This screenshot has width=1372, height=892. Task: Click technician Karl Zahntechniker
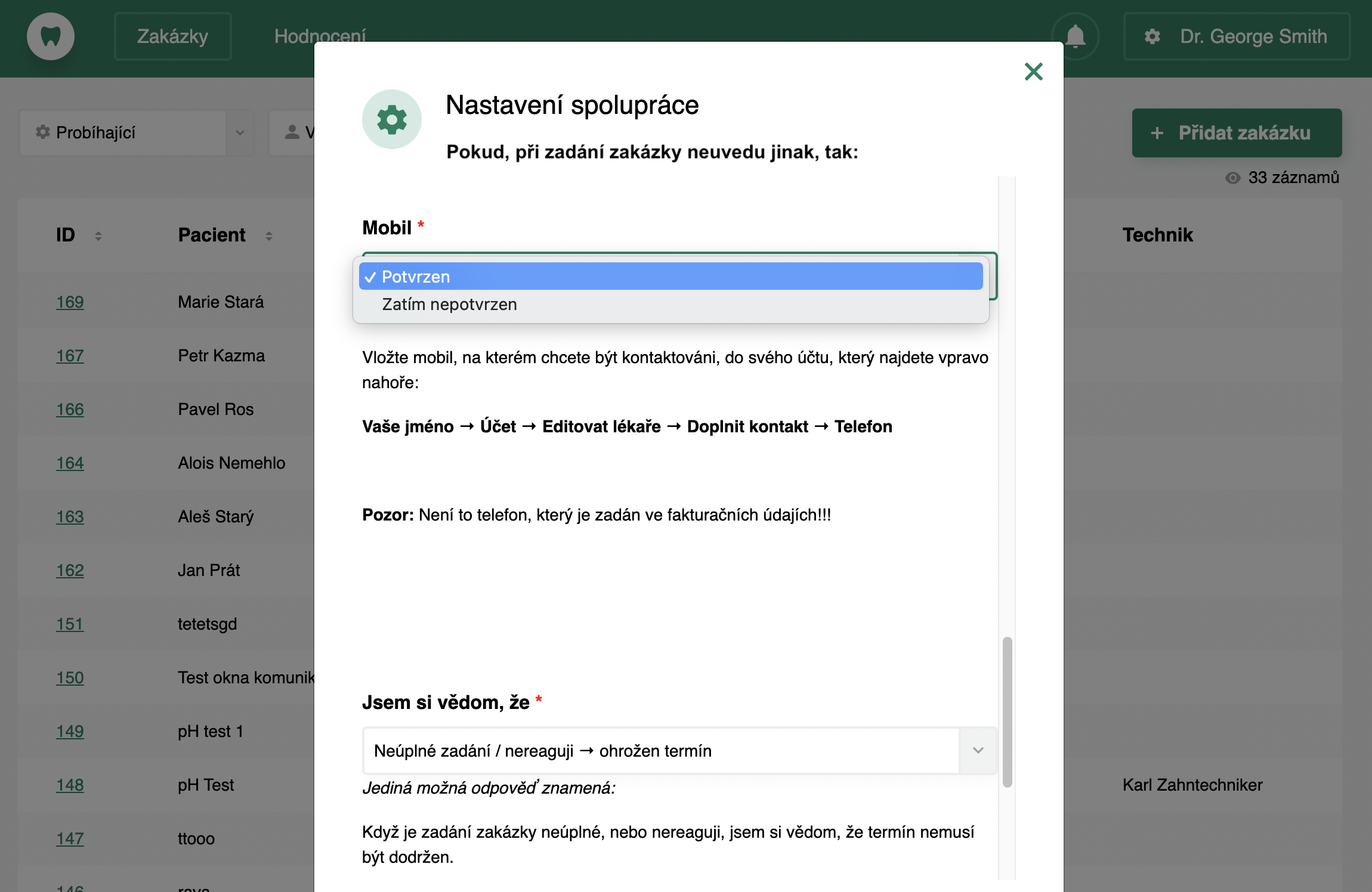(x=1192, y=785)
